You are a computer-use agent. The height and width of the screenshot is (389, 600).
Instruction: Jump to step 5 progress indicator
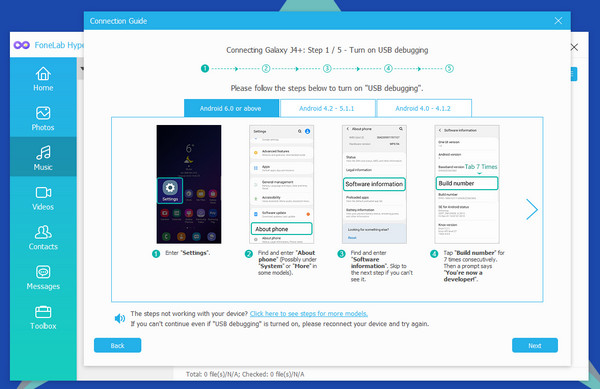(x=449, y=68)
